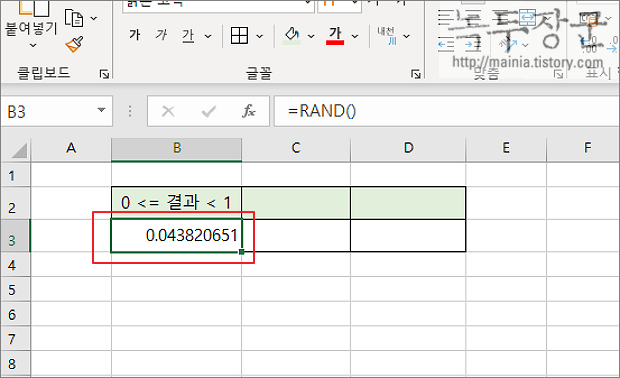Open the font color dropdown arrow

coord(355,36)
